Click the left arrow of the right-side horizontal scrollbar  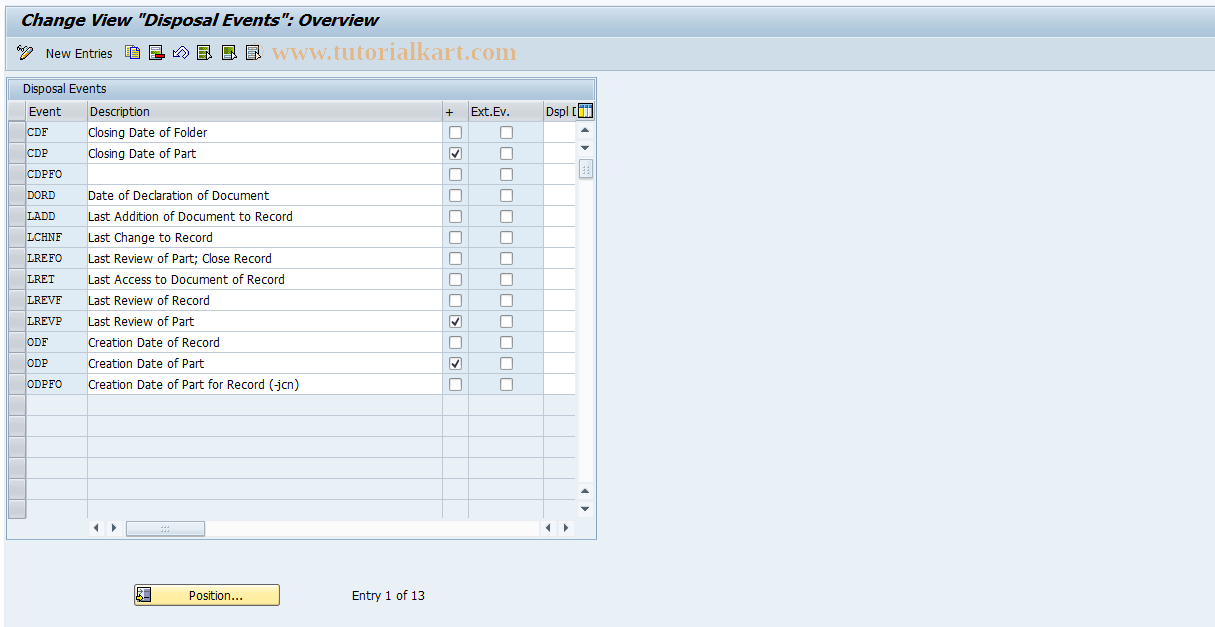pos(549,528)
